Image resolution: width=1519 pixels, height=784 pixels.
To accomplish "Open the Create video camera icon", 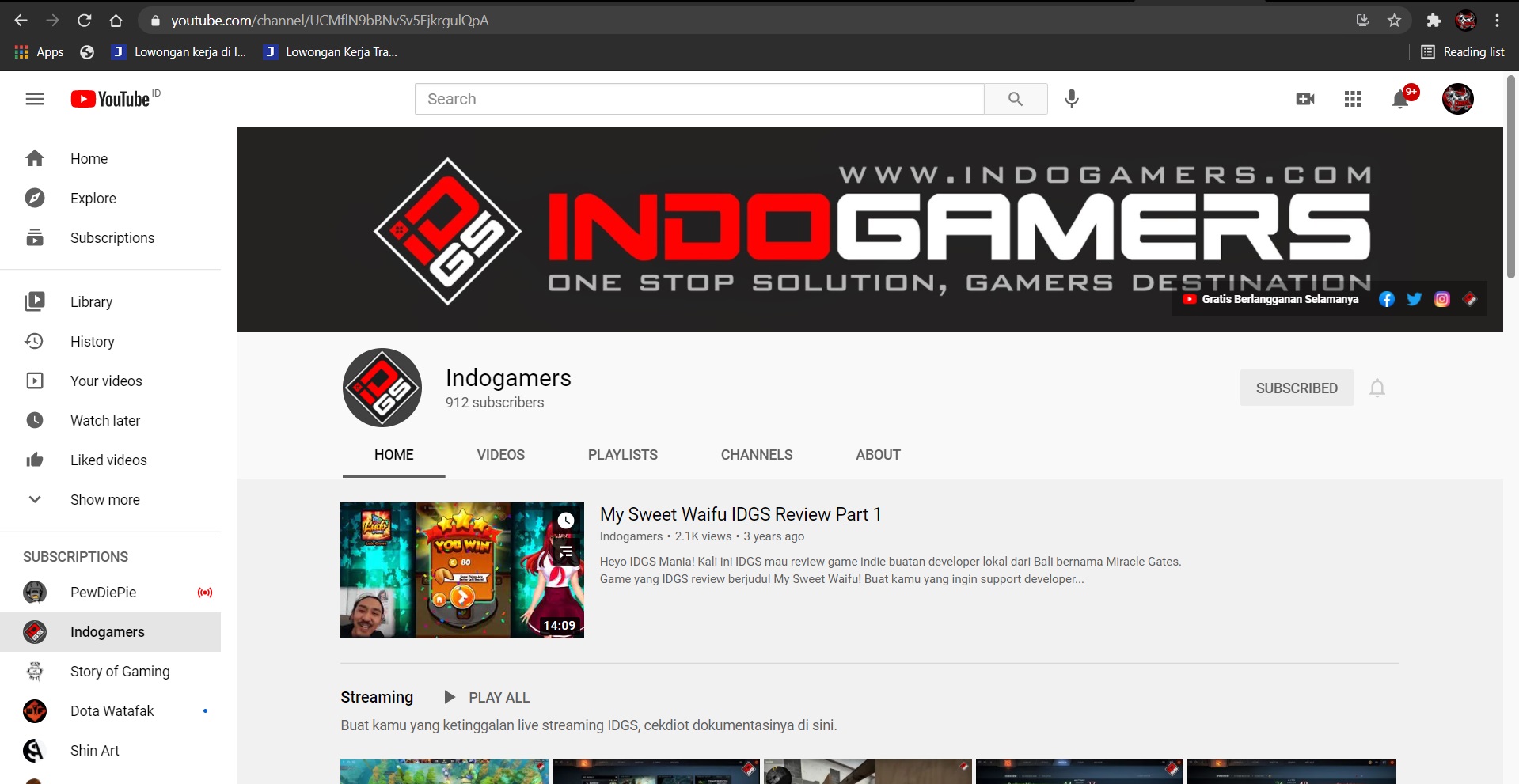I will (1305, 99).
